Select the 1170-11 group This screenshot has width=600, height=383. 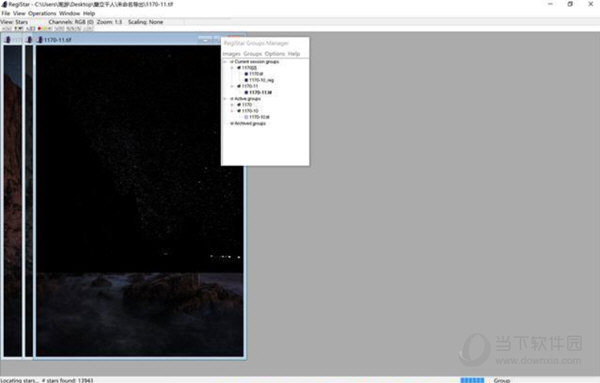pyautogui.click(x=250, y=86)
